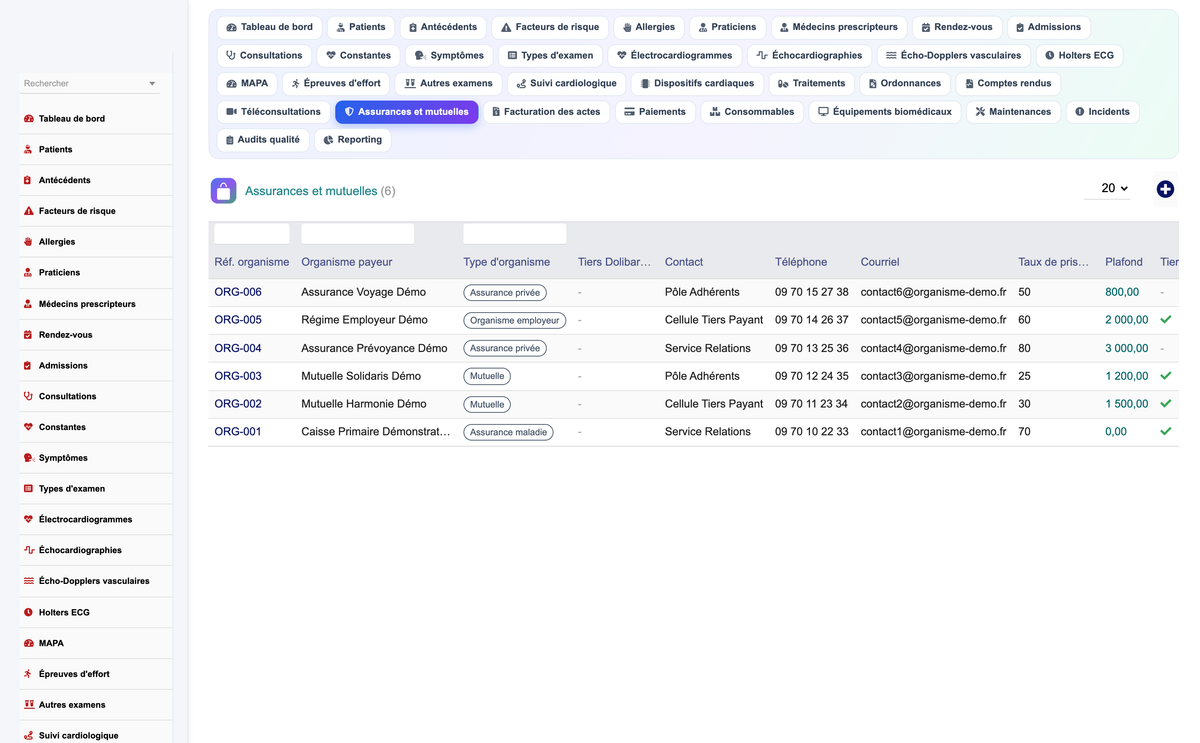Open organisme ORG-005 link
Screen dimensions: 1200x743
coord(238,320)
